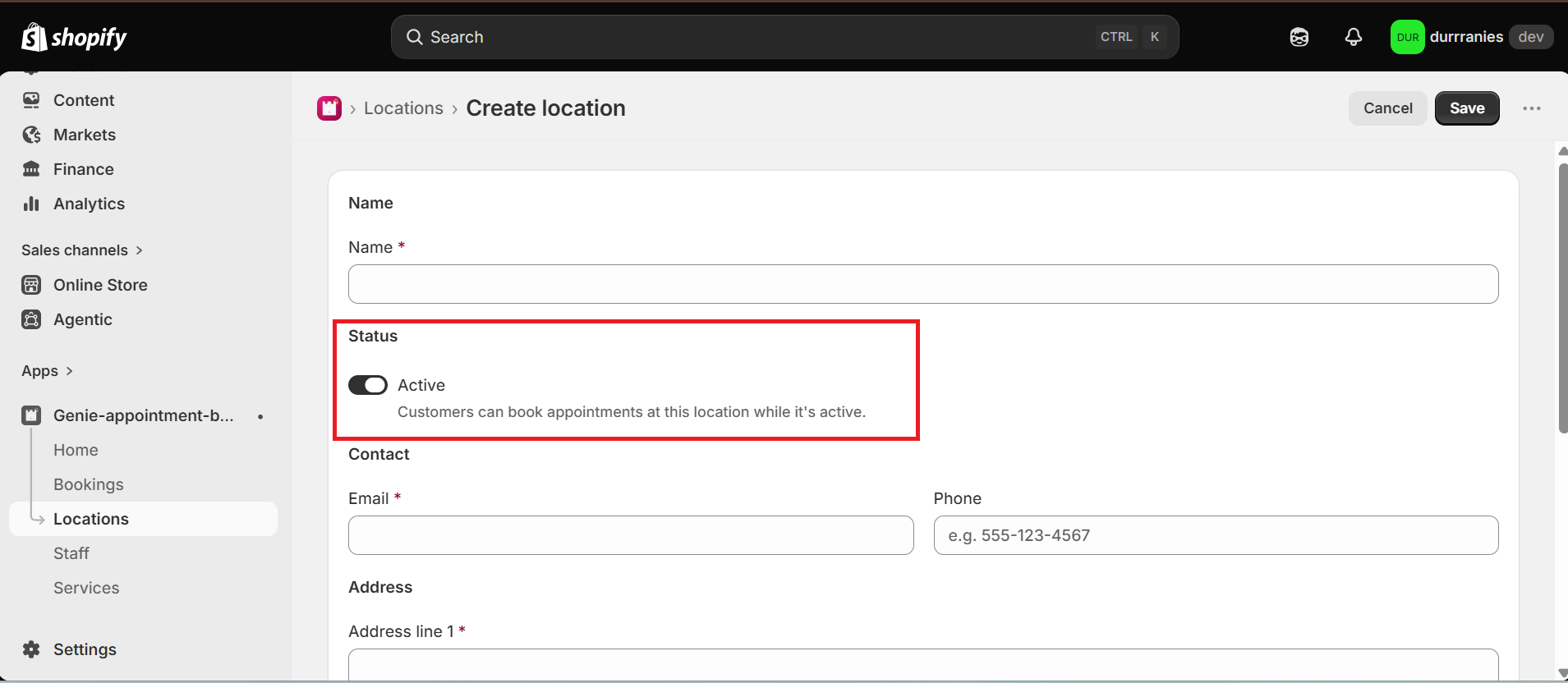This screenshot has width=1568, height=683.
Task: Click the Settings gear icon
Action: (x=31, y=649)
